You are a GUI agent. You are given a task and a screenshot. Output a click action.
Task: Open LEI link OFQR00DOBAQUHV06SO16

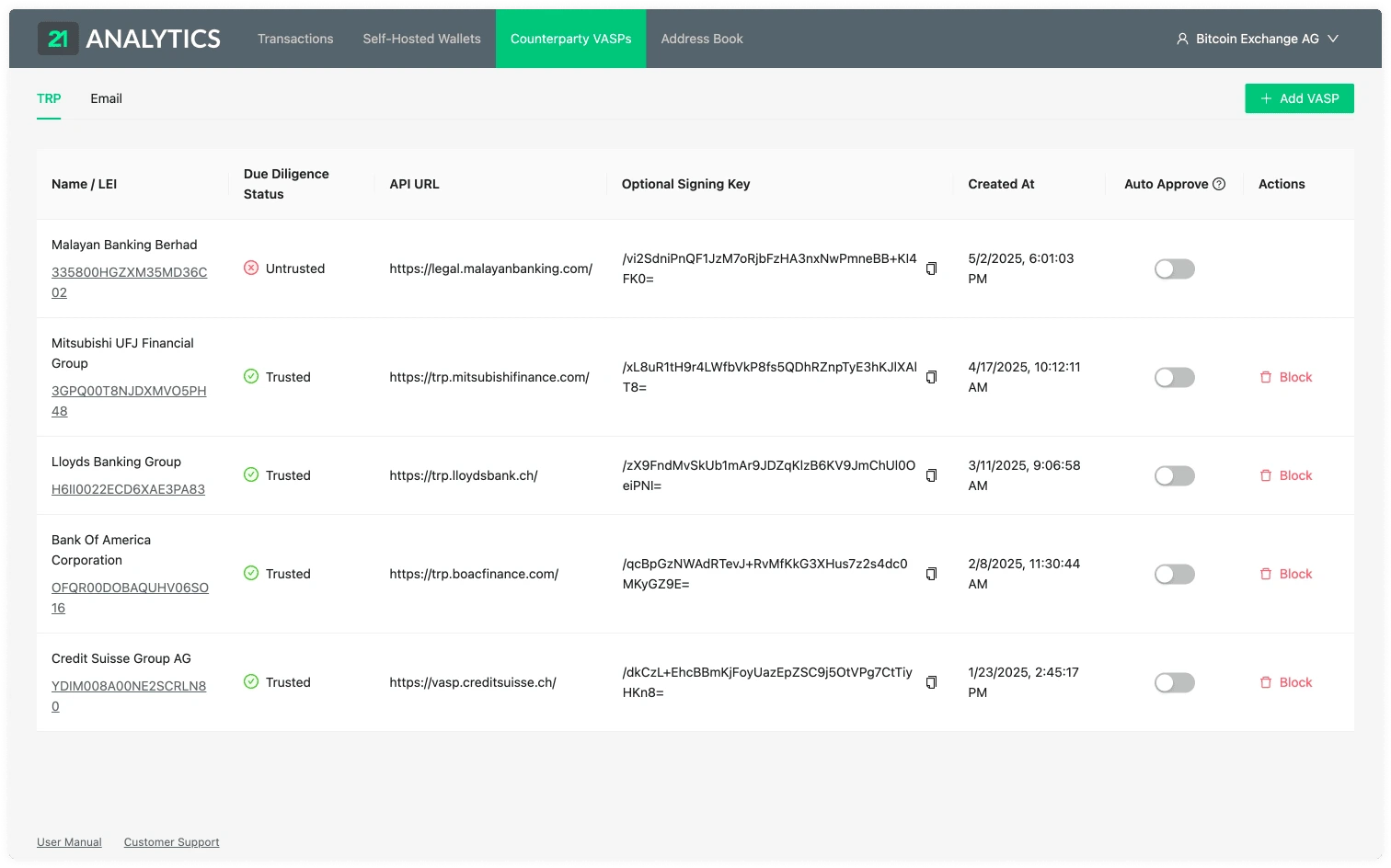point(130,598)
